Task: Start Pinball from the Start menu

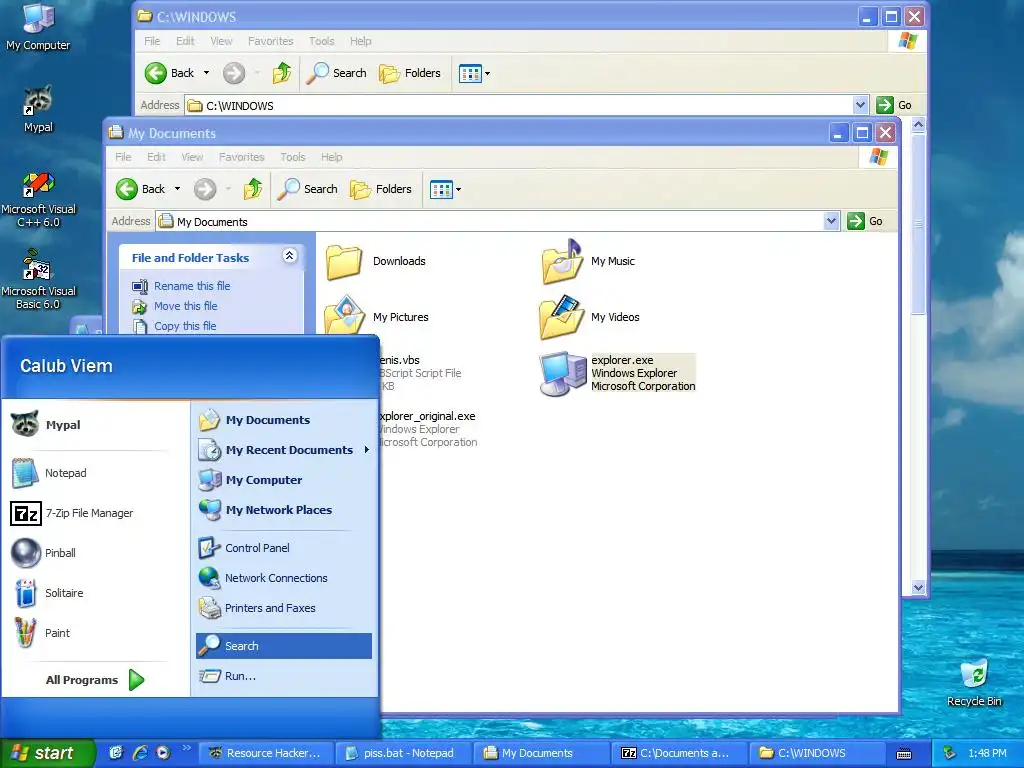Action: [x=95, y=553]
